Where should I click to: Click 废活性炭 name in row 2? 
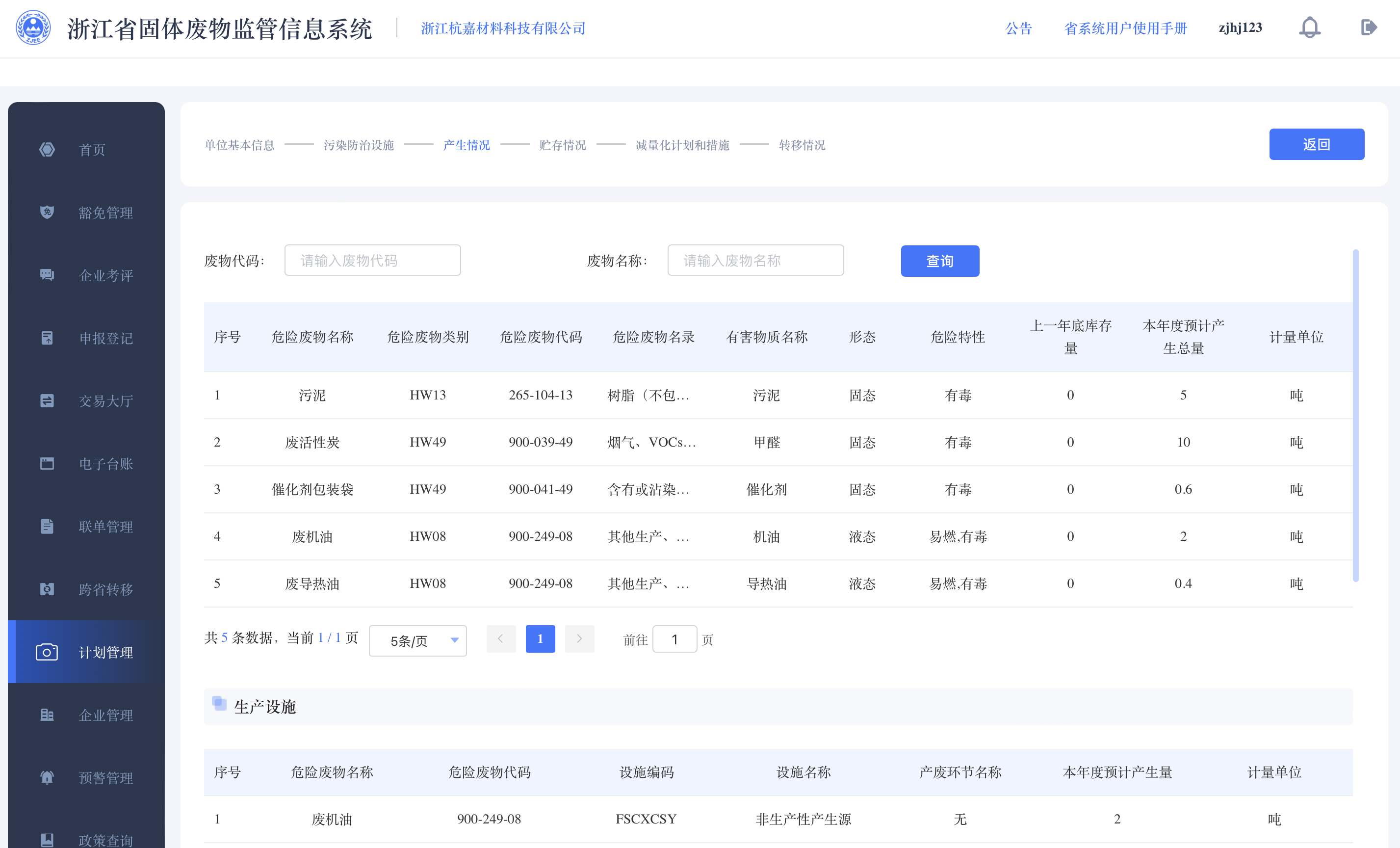pos(312,442)
